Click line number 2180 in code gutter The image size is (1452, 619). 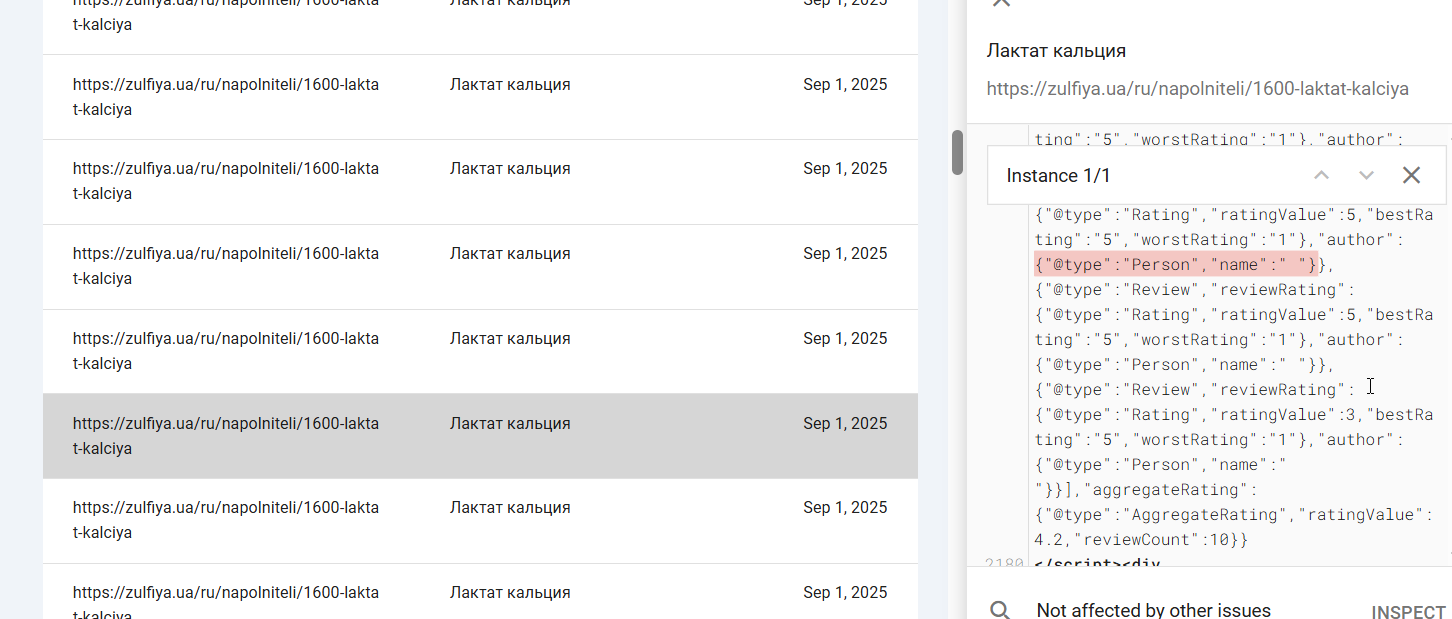click(1003, 564)
